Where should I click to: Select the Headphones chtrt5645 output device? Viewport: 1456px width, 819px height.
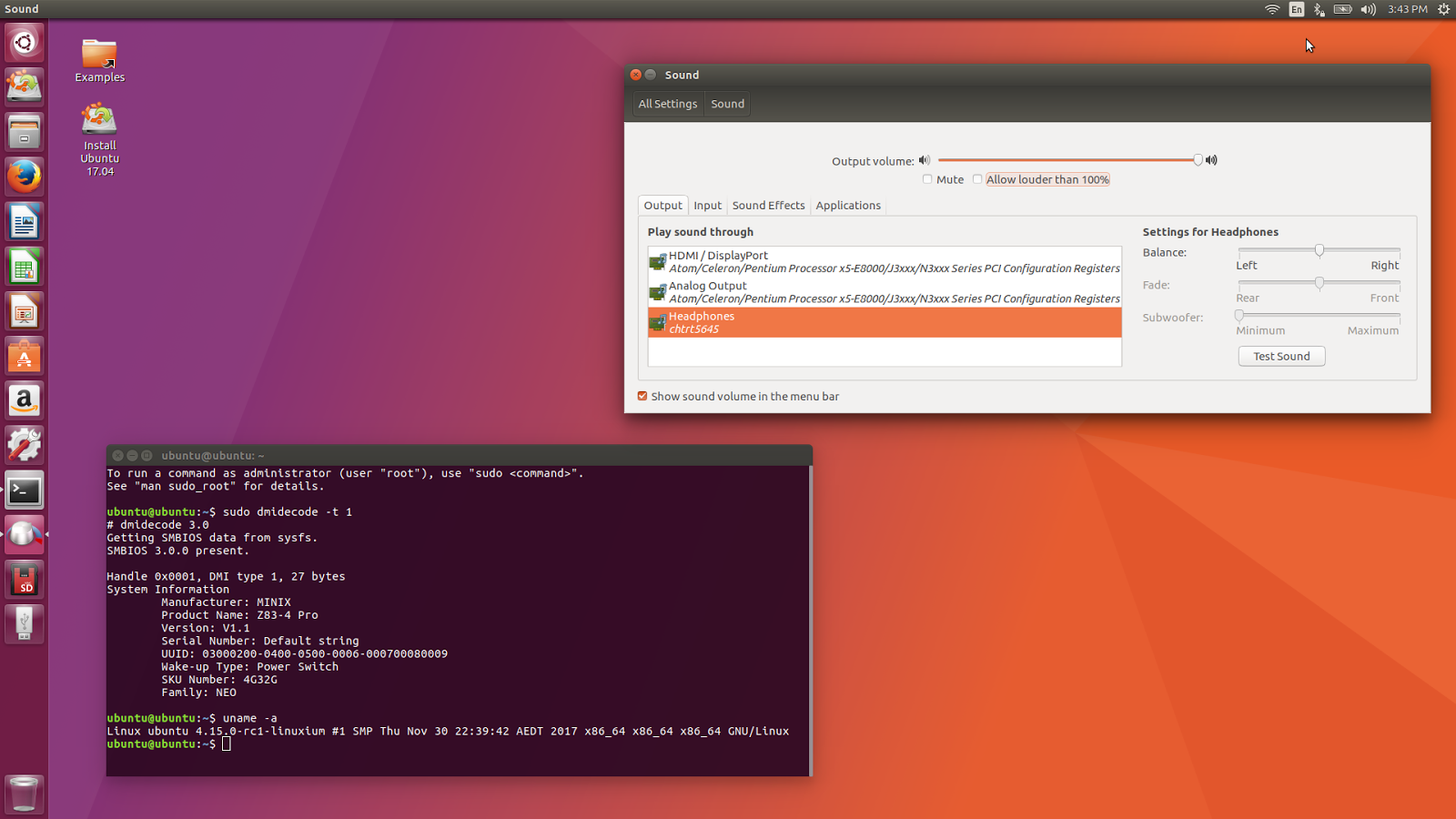click(885, 322)
